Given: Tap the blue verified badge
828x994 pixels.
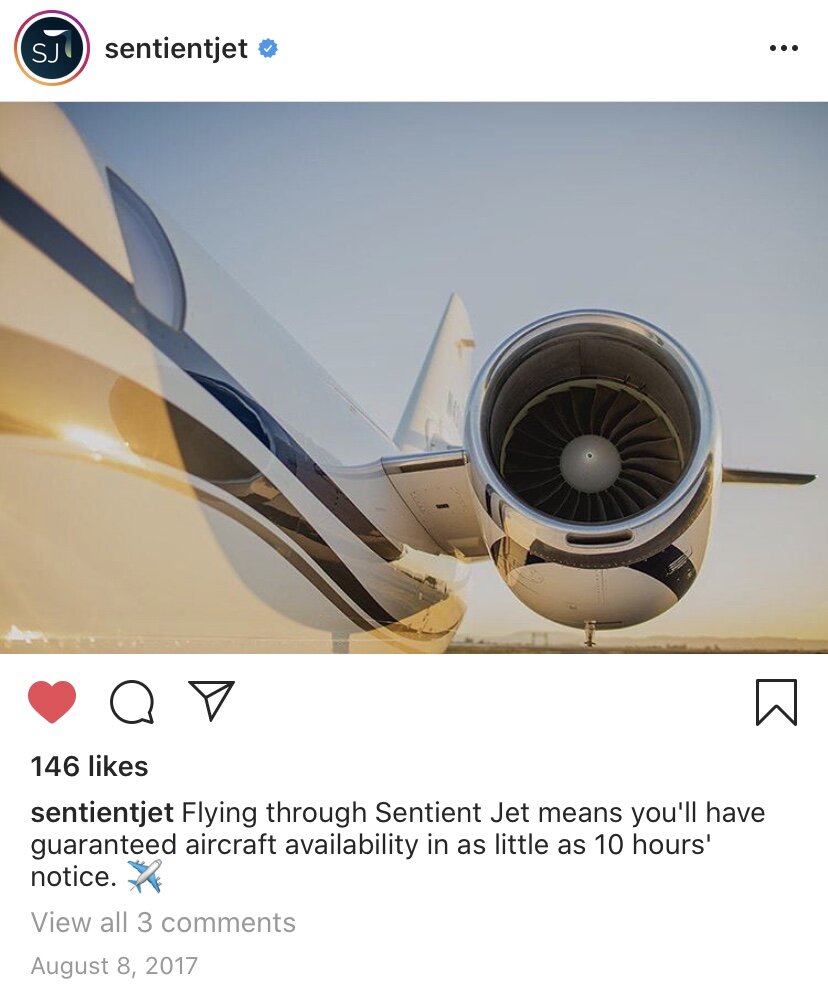Looking at the screenshot, I should pyautogui.click(x=268, y=48).
